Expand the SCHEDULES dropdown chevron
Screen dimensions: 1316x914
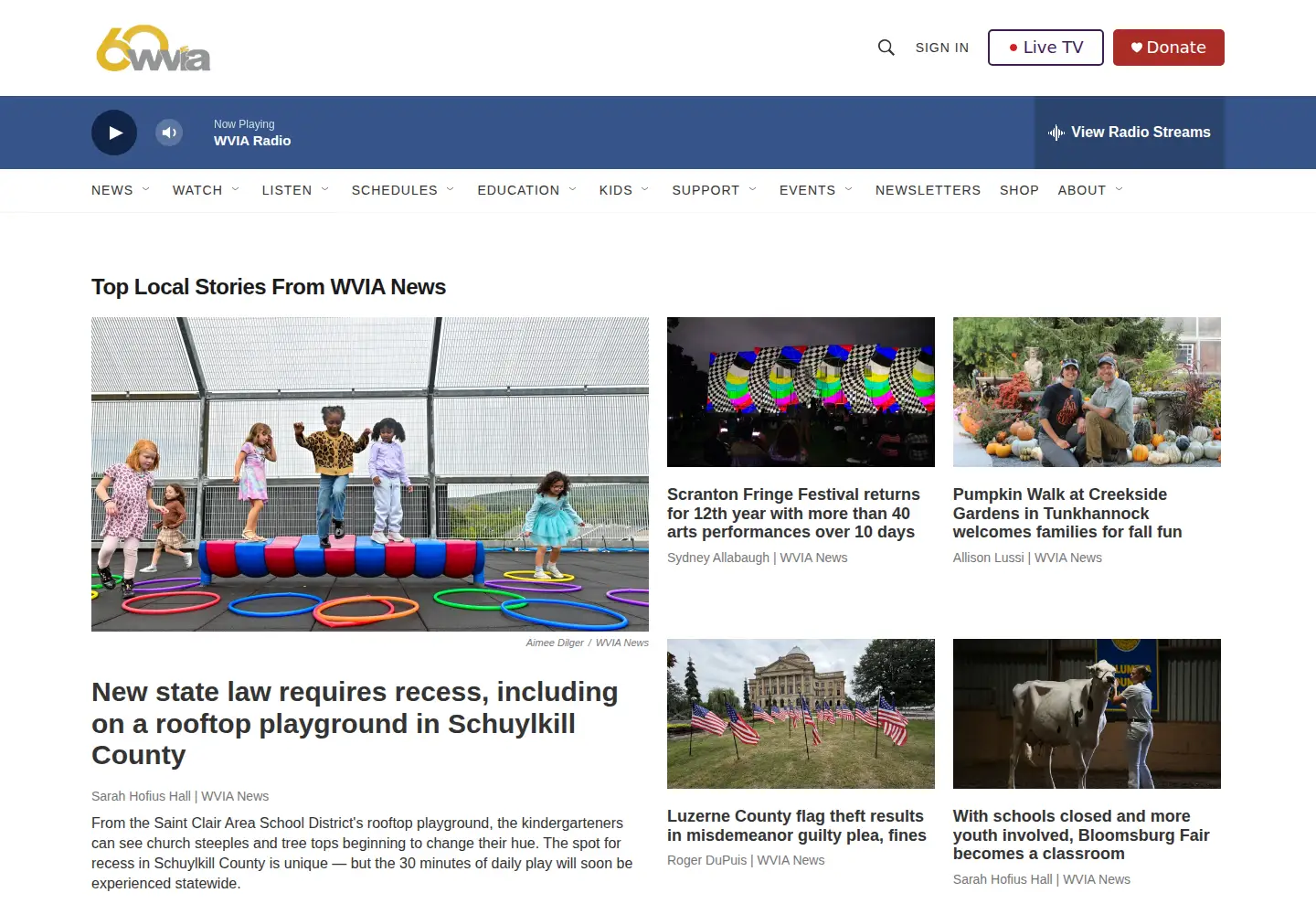tap(451, 189)
